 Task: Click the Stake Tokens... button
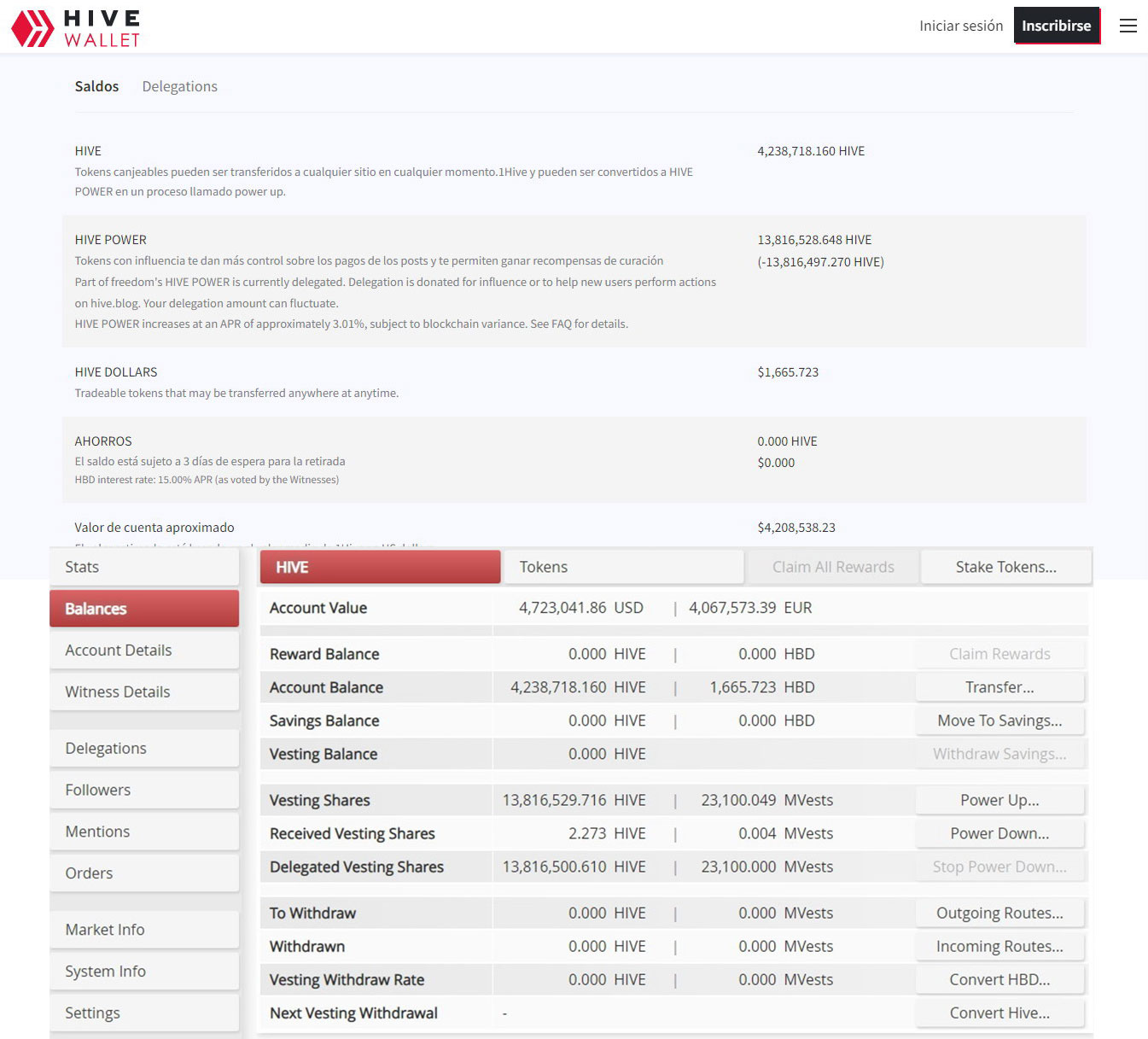point(1006,567)
